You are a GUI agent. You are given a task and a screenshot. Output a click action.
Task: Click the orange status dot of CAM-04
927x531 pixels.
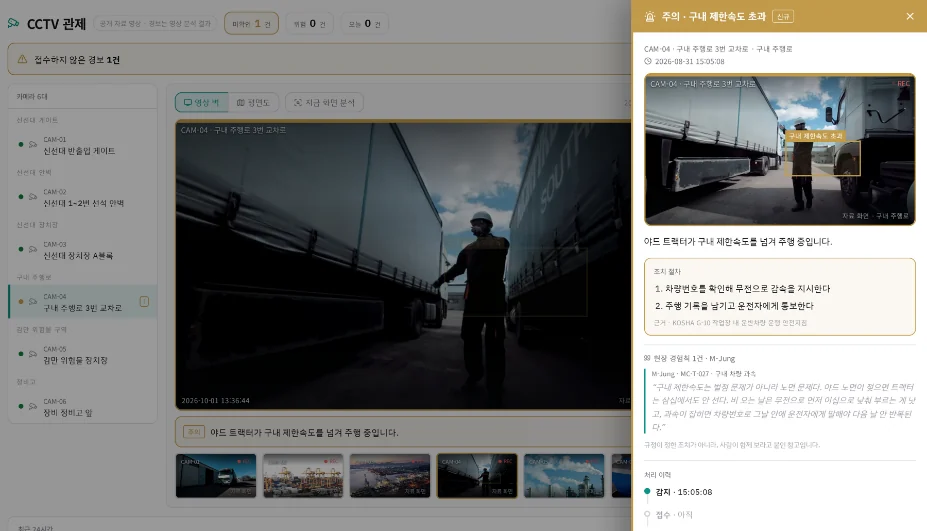[21, 302]
